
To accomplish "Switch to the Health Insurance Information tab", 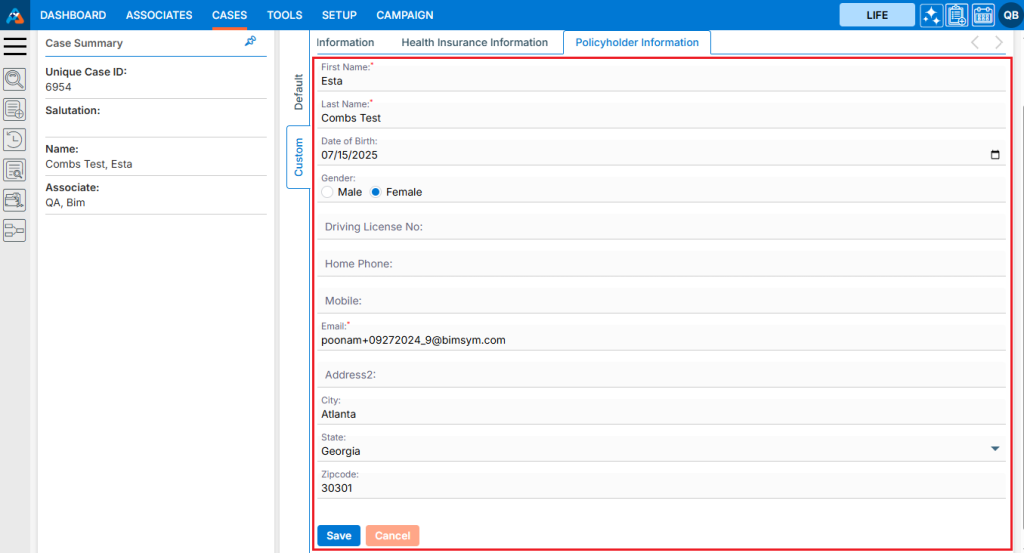I will [x=474, y=43].
